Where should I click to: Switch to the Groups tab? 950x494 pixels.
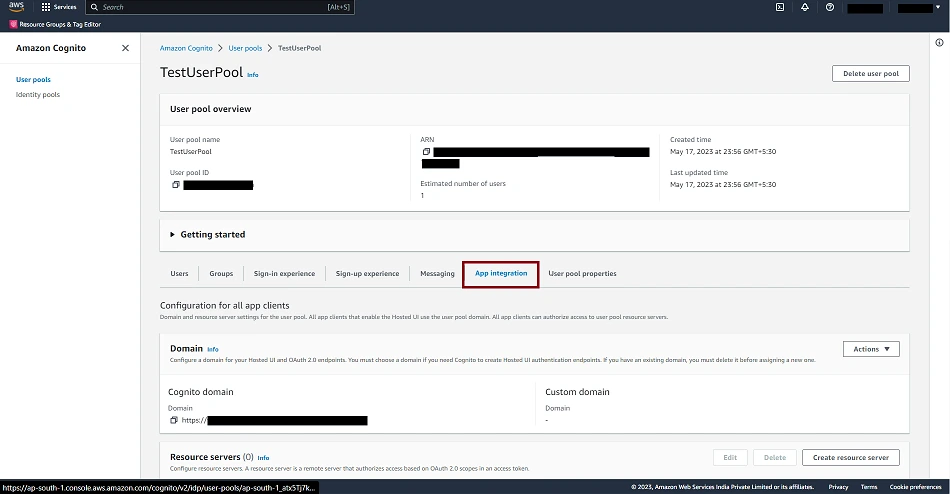221,274
